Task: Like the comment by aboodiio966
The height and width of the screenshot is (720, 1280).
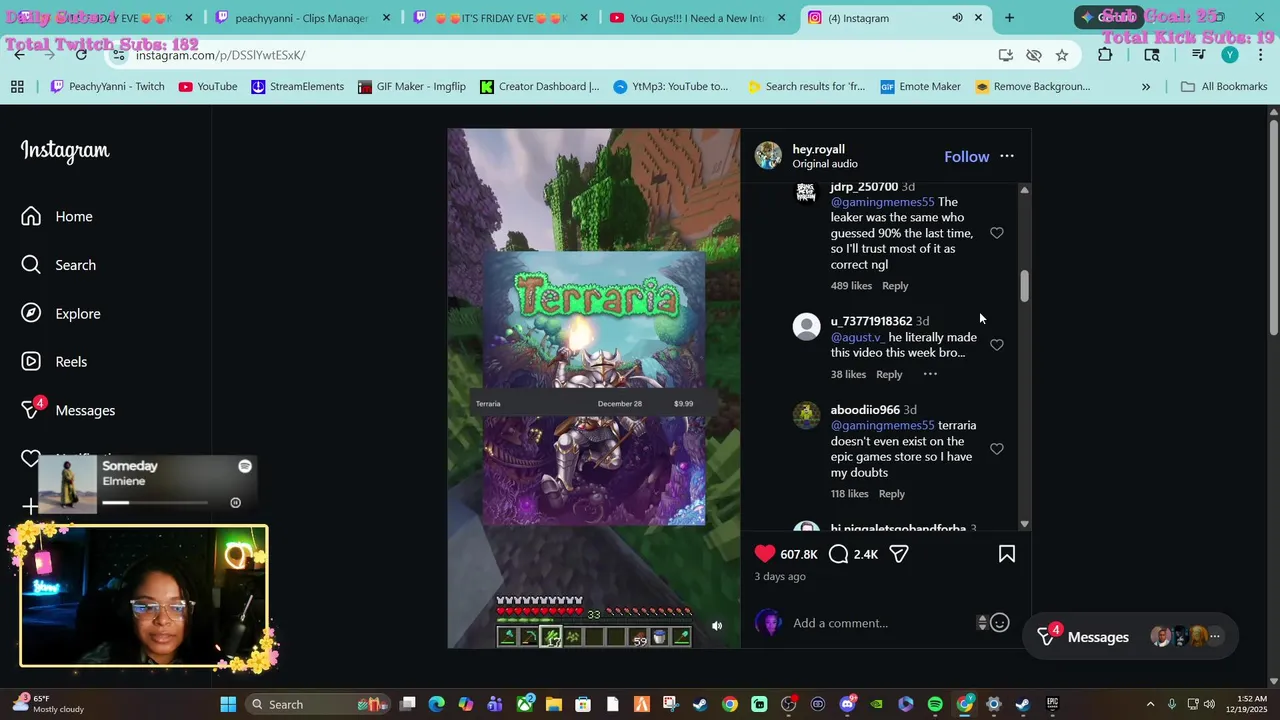Action: (997, 449)
